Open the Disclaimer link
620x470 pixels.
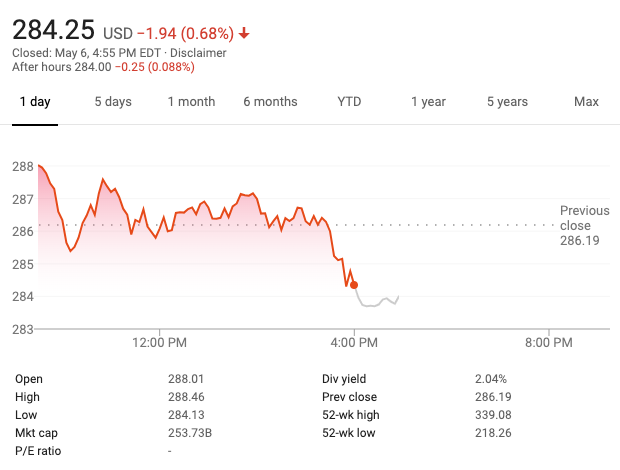tap(198, 53)
